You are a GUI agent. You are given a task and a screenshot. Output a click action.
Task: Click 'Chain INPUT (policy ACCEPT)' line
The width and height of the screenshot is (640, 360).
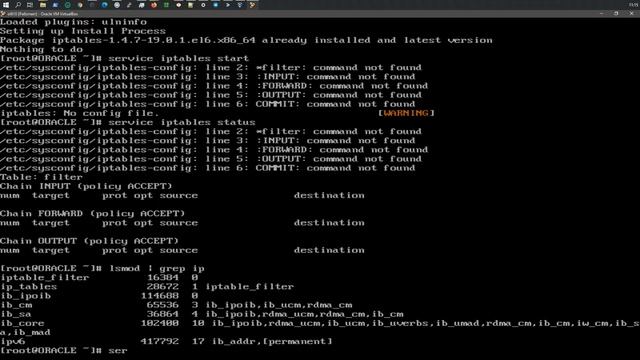[x=86, y=187]
